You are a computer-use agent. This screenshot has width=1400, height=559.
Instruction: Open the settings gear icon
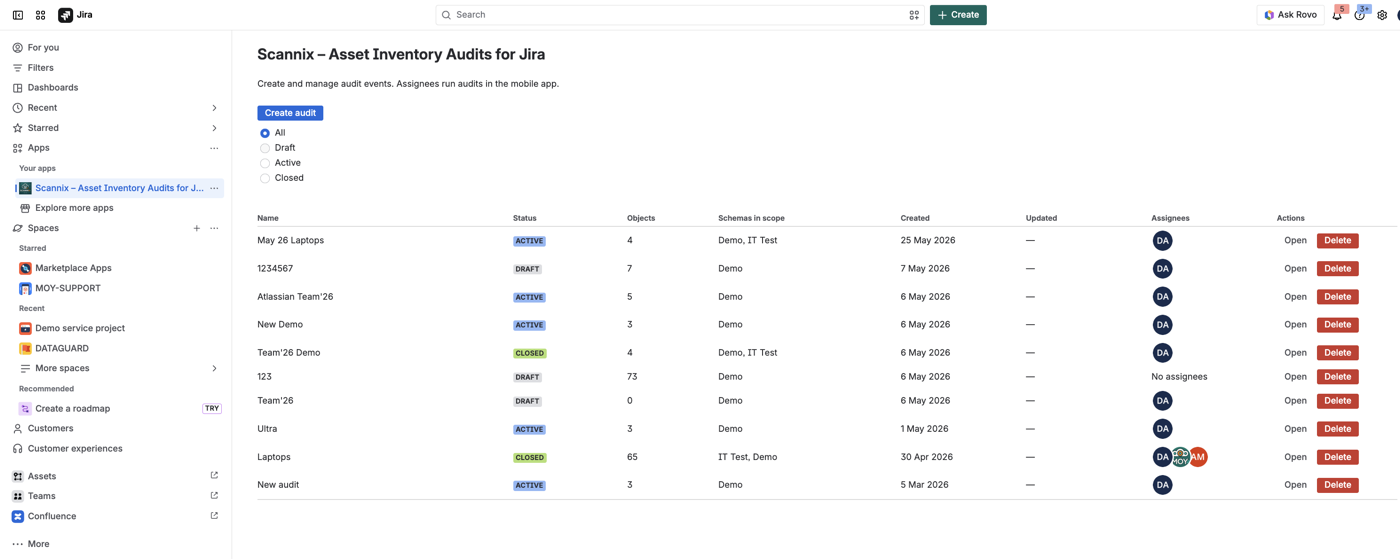(1382, 15)
